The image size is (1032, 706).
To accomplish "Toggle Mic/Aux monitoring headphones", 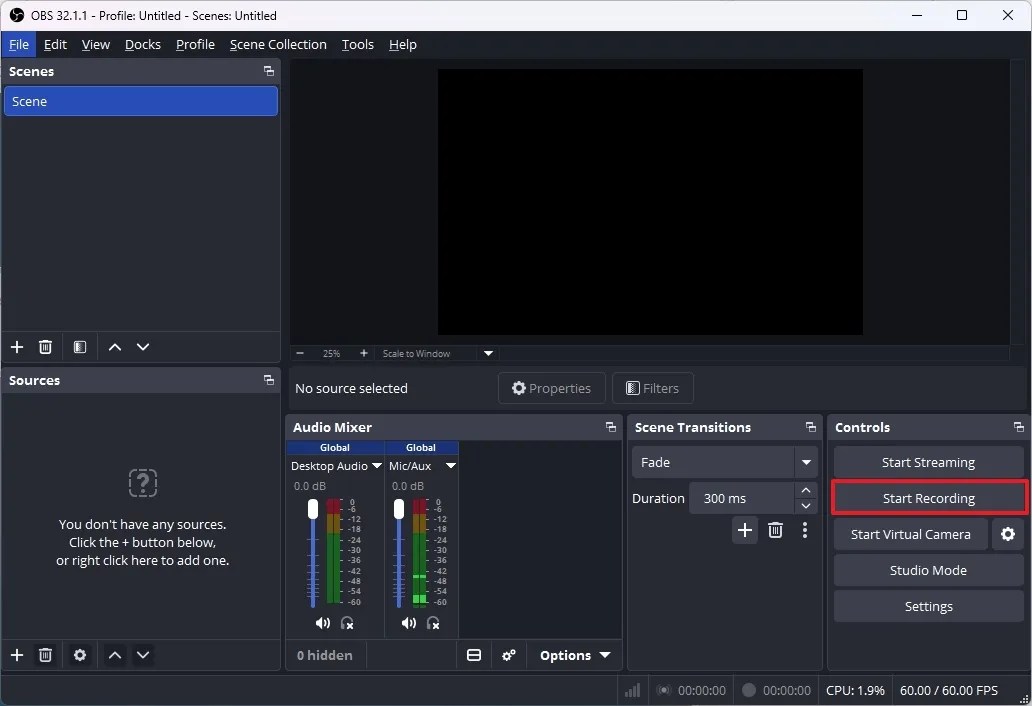I will pos(433,623).
